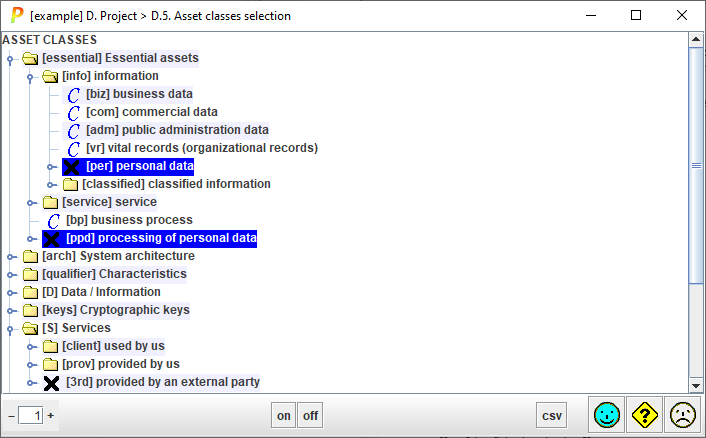Click the X mark beside personal data
This screenshot has width=706, height=438.
point(71,166)
